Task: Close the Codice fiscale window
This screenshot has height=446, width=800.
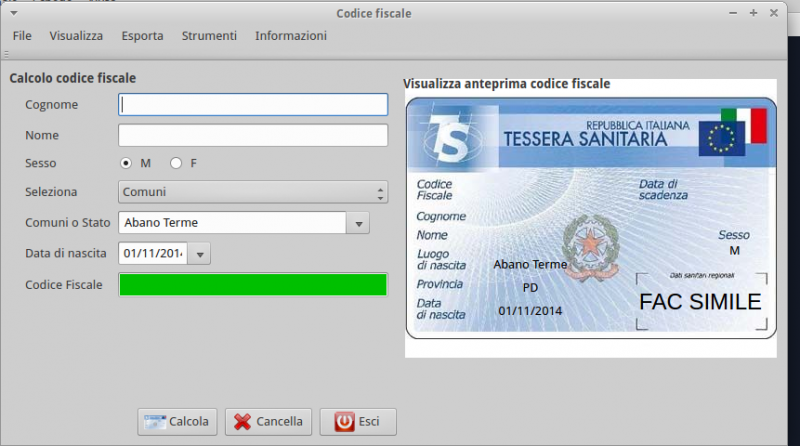Action: (774, 13)
